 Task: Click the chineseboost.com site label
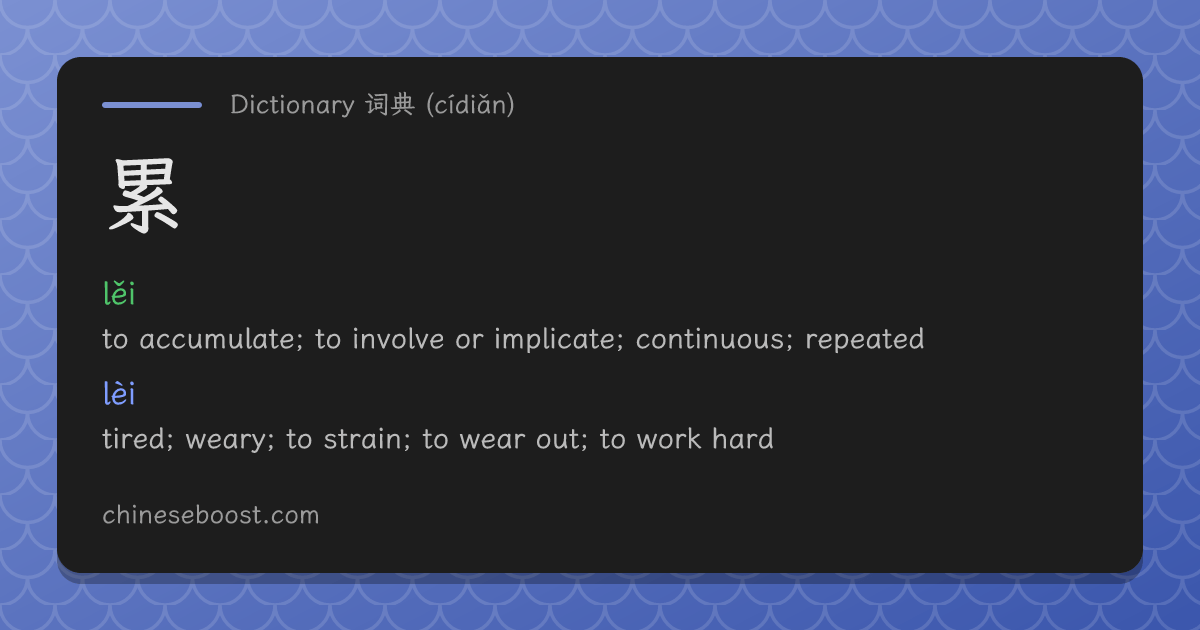coord(211,515)
